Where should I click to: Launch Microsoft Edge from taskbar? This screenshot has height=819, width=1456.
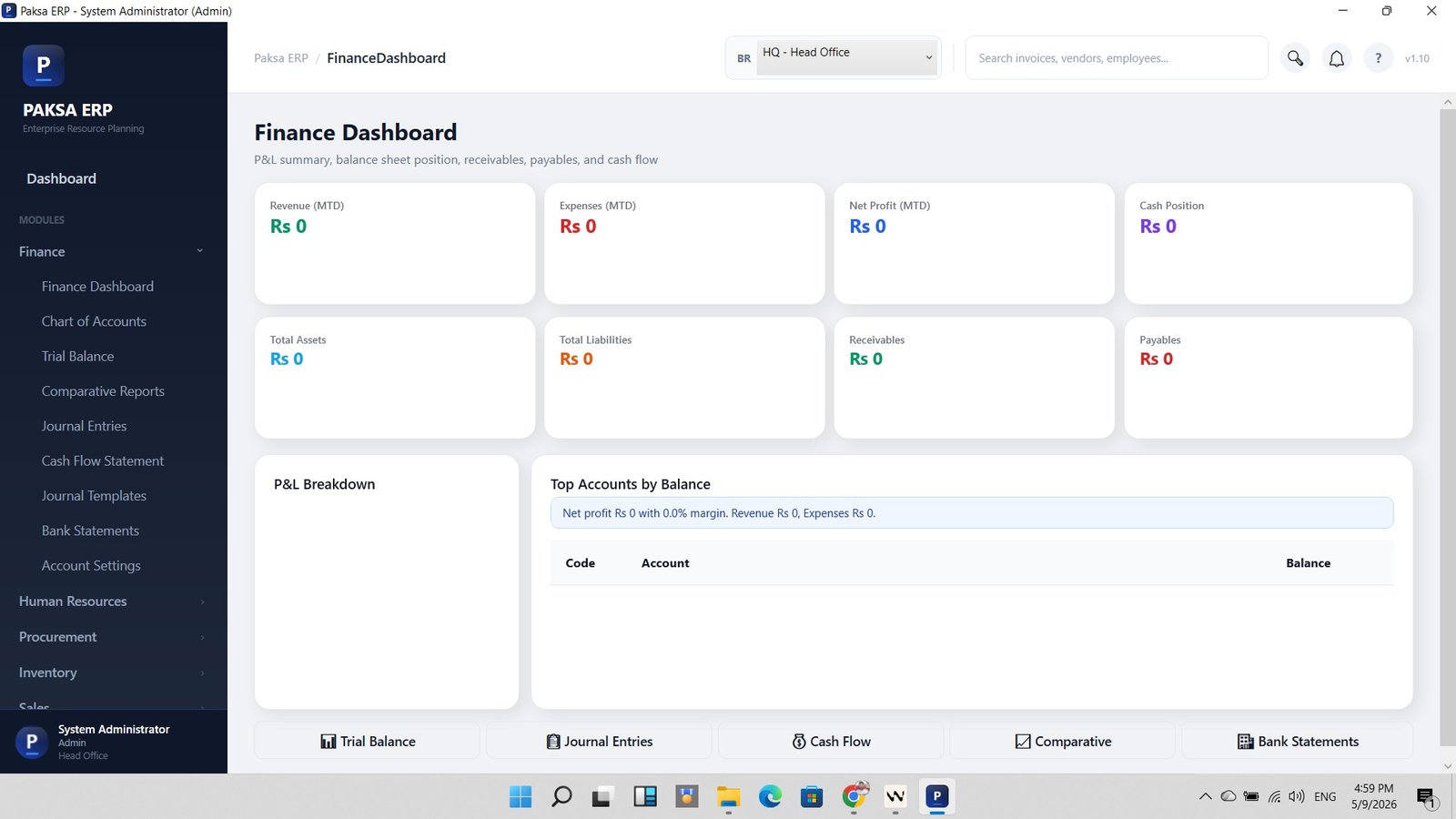[x=771, y=797]
